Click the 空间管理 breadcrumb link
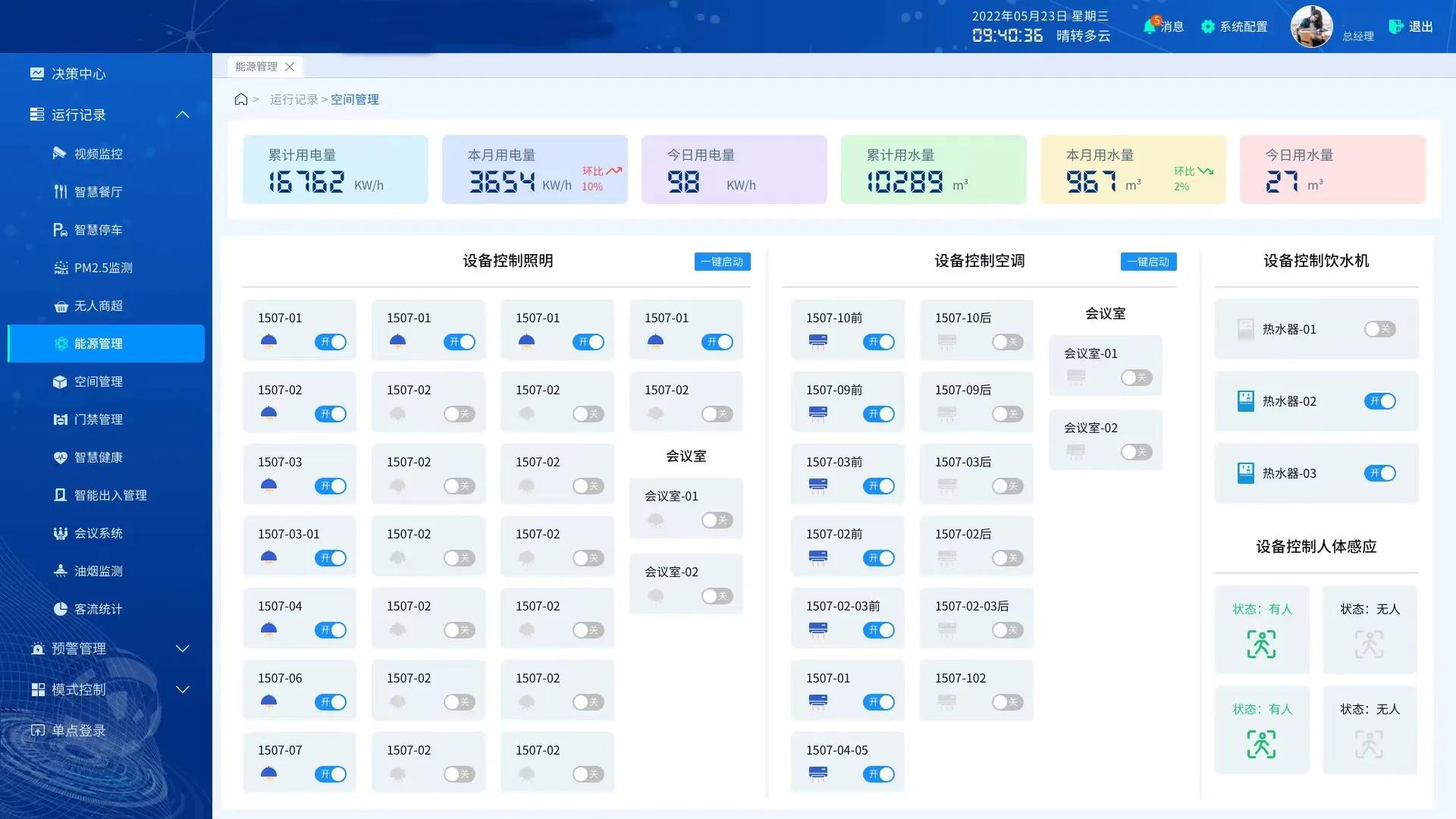The width and height of the screenshot is (1456, 819). coord(355,99)
